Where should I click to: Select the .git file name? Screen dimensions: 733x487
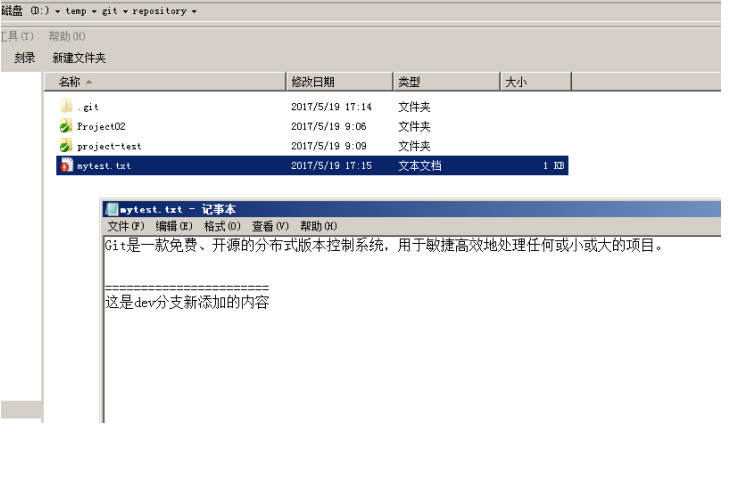click(88, 107)
